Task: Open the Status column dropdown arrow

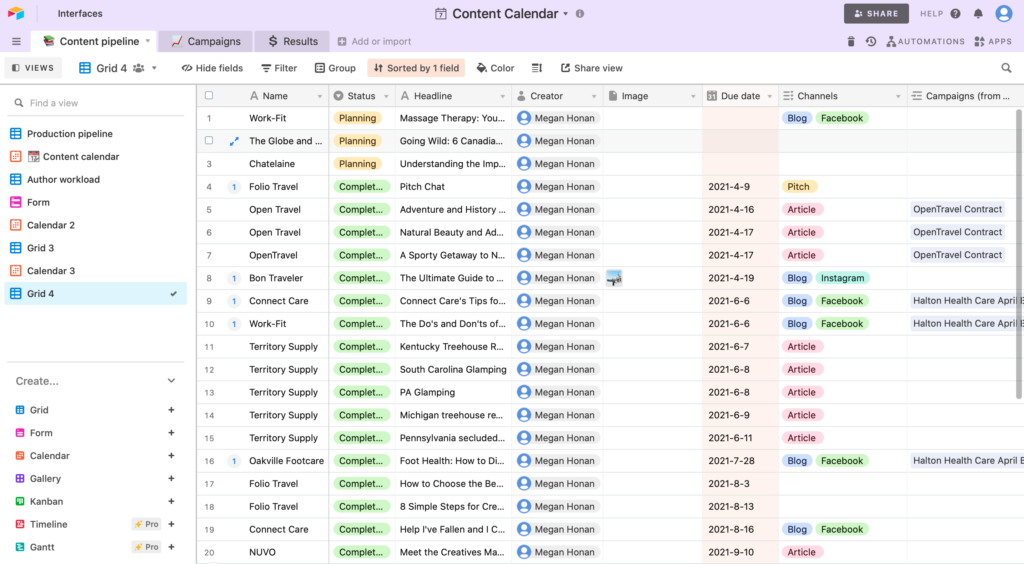Action: point(386,96)
